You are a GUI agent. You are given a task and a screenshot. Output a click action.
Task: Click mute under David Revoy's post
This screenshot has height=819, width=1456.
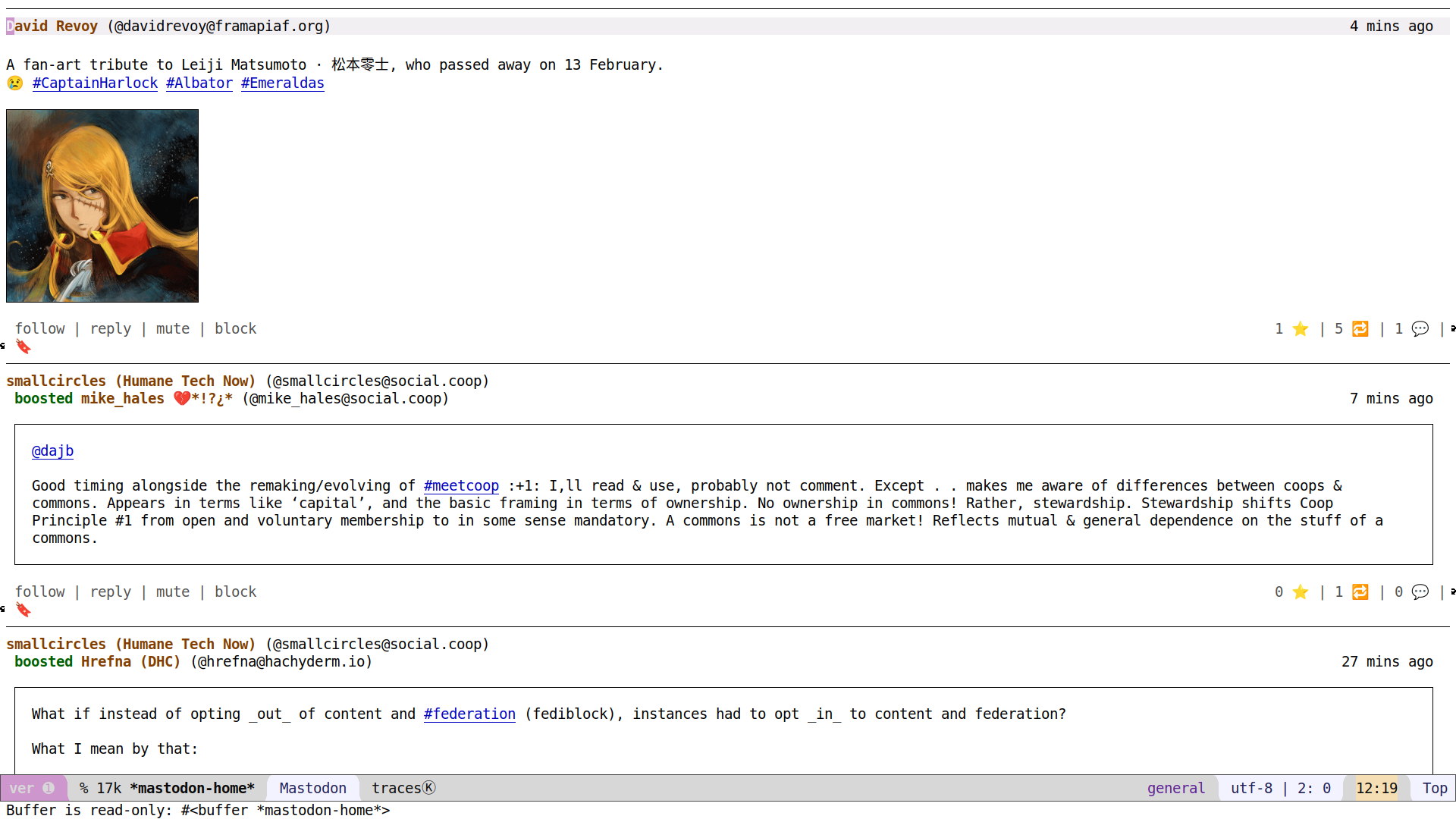click(172, 329)
